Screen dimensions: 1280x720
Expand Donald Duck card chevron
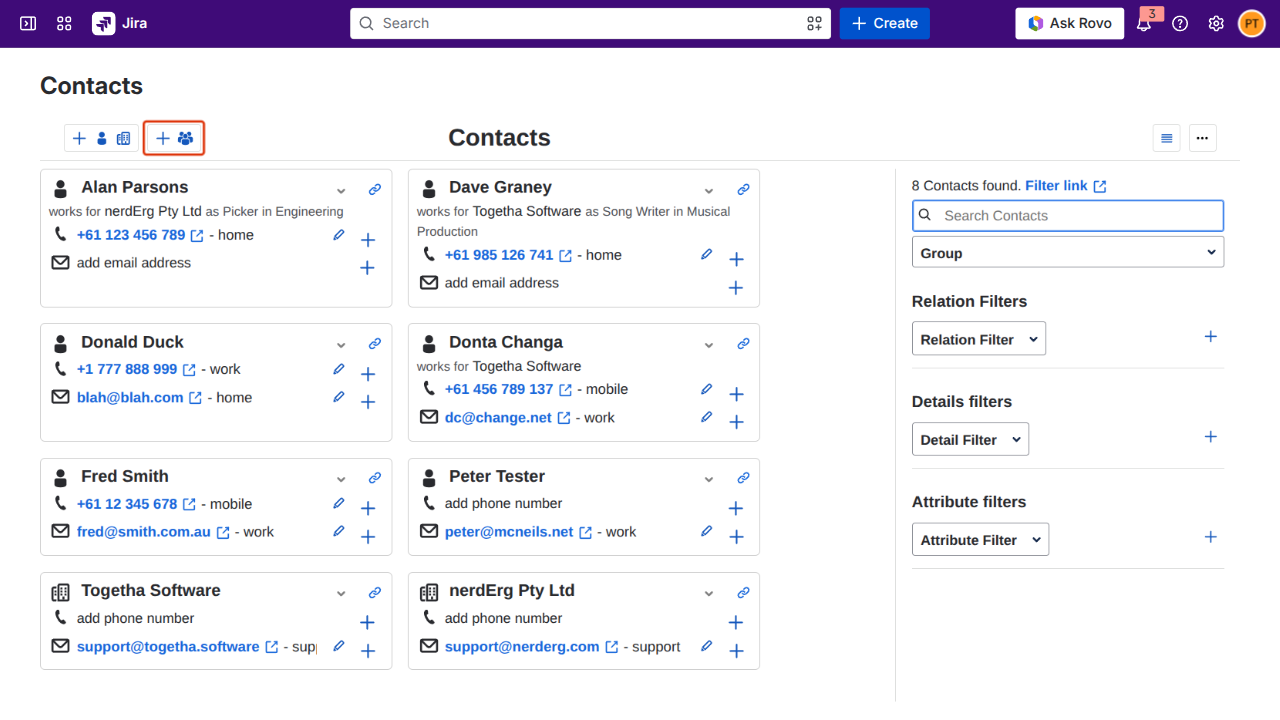(x=341, y=345)
